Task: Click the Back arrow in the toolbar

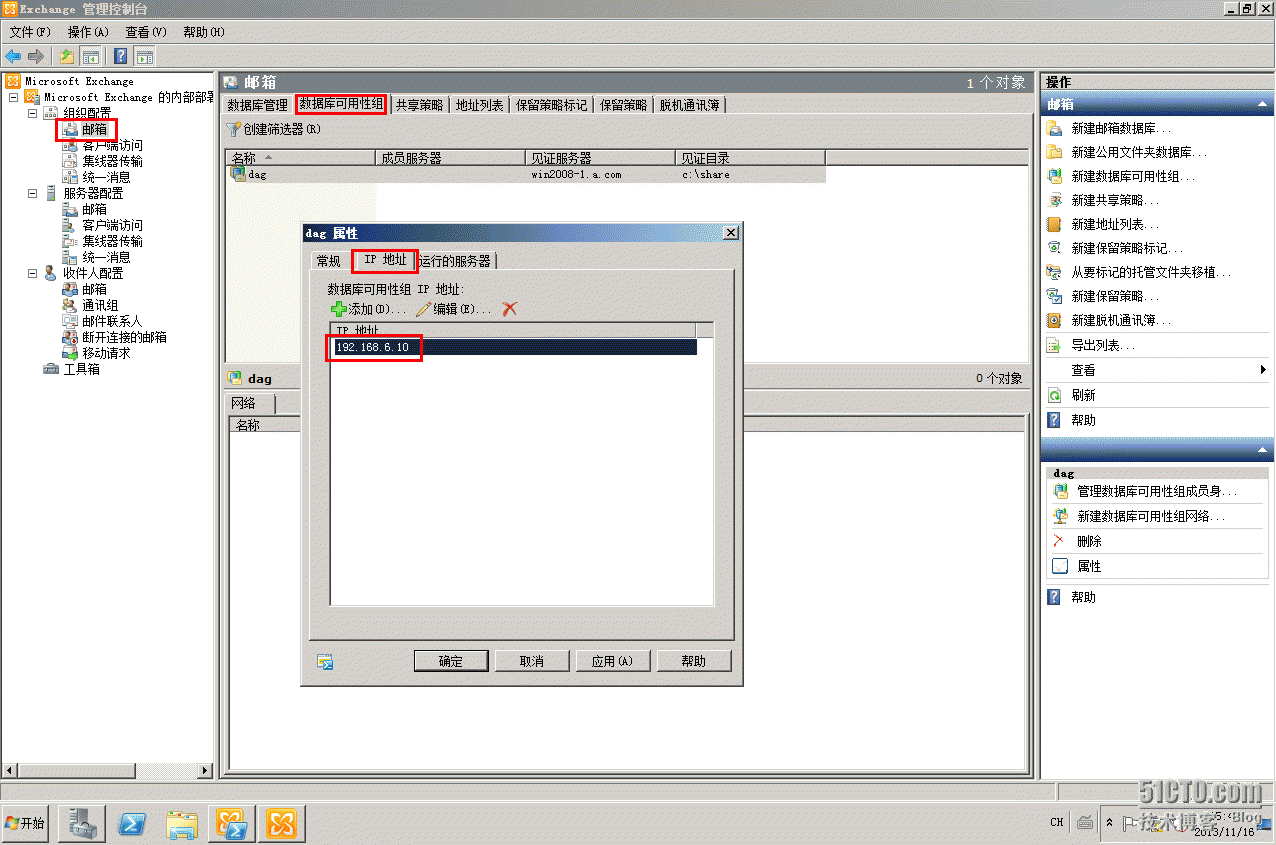Action: click(x=13, y=56)
